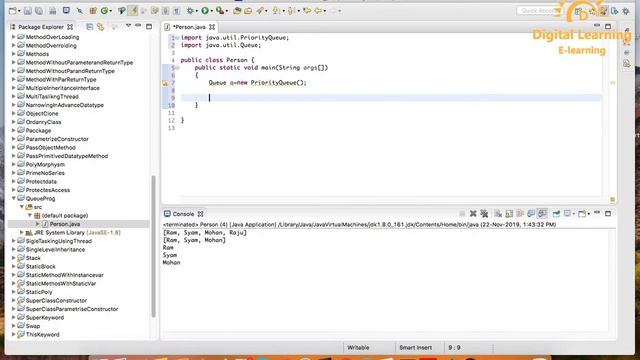Toggle Mark Occurrences highlighter icon
This screenshot has height=360, width=640.
tap(133, 11)
